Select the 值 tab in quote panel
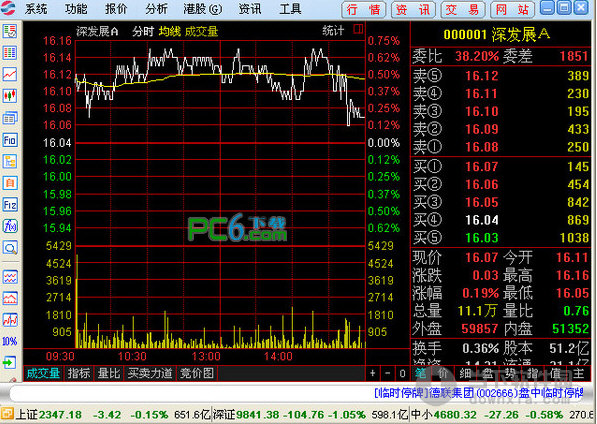This screenshot has height=424, width=597. pos(556,373)
